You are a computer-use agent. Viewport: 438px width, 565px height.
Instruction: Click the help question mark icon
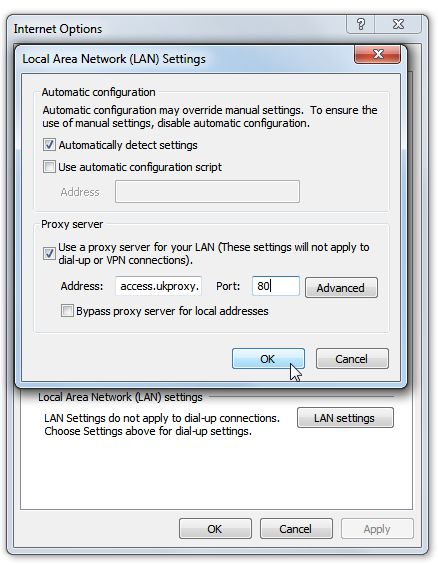pos(361,25)
